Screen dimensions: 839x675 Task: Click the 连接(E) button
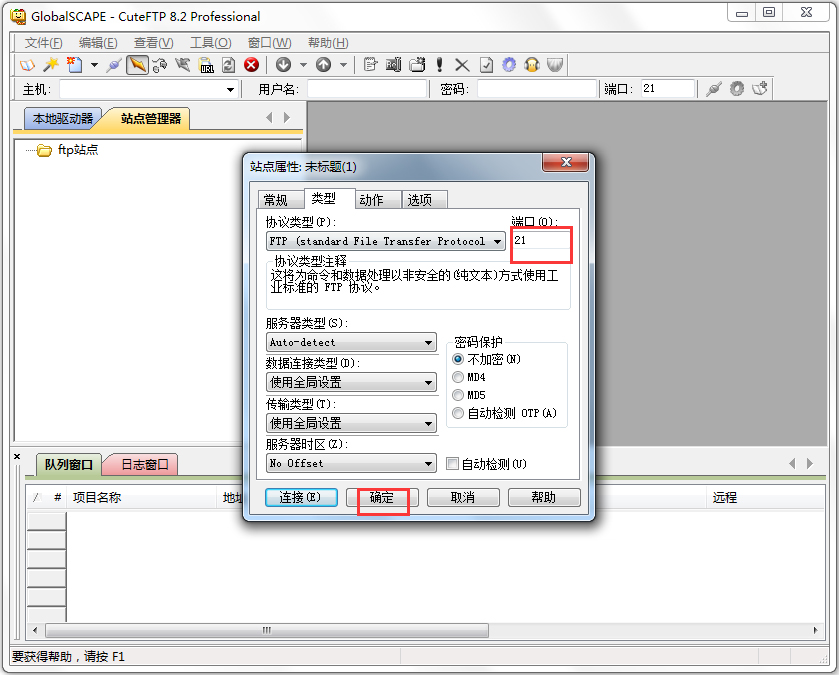(x=301, y=497)
